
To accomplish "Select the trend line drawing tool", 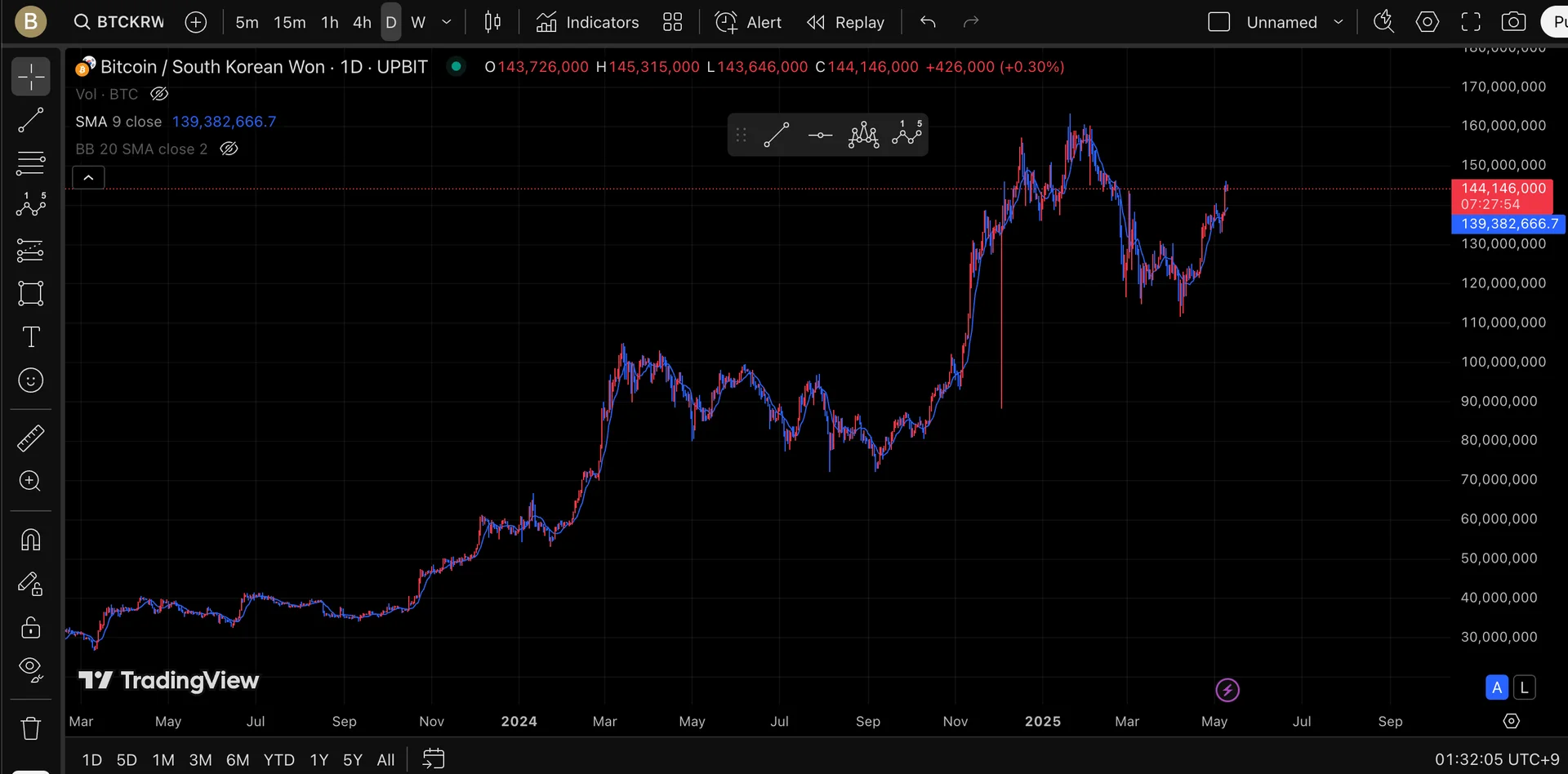I will pyautogui.click(x=31, y=121).
